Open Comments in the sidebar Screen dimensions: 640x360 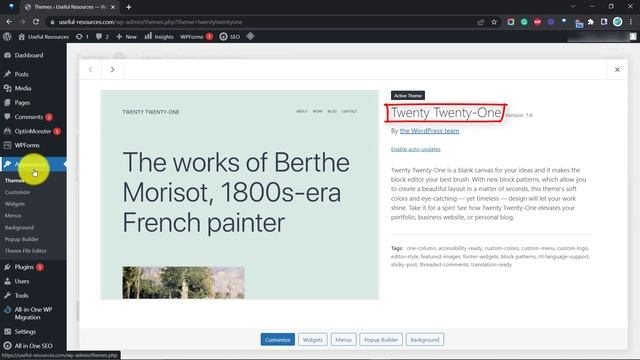click(x=29, y=117)
